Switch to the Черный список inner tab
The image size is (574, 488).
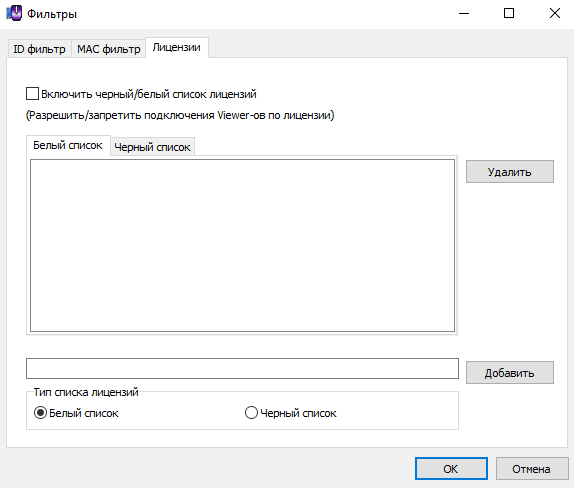[152, 147]
